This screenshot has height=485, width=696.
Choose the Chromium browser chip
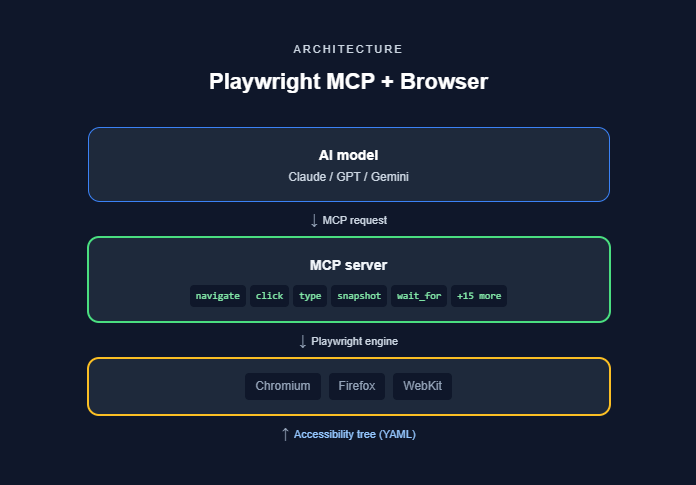284,386
